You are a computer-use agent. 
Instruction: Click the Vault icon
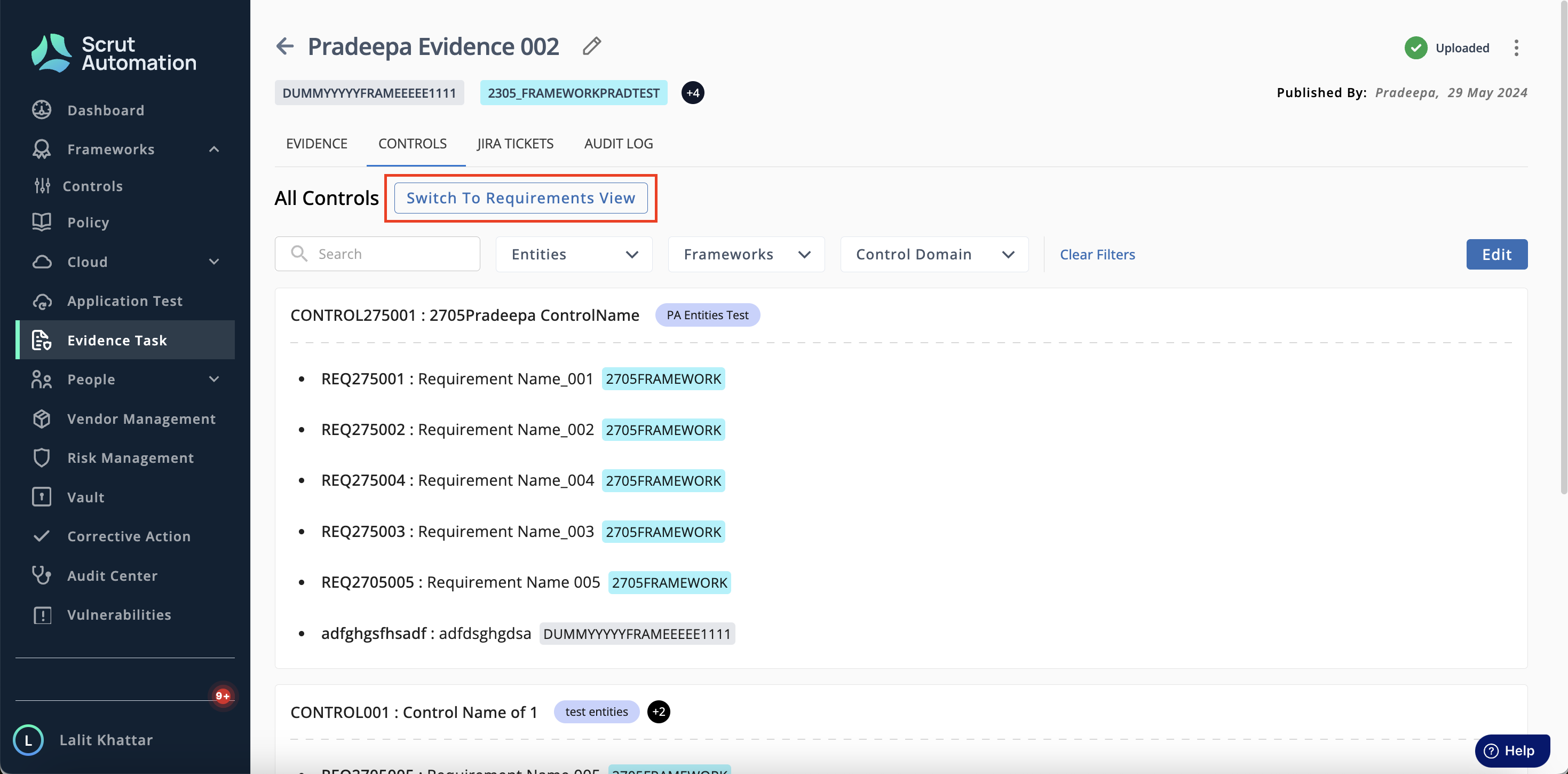tap(42, 497)
